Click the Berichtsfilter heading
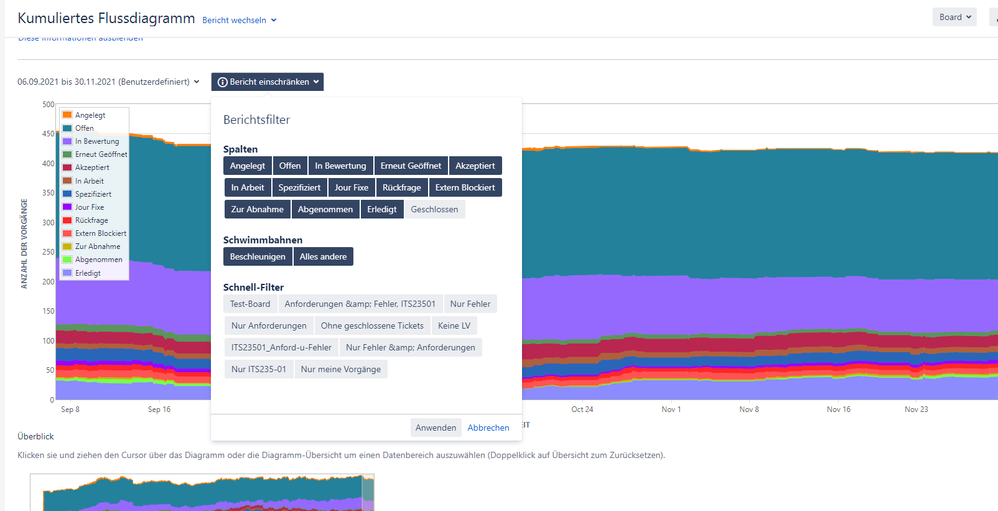The image size is (998, 511). 257,119
